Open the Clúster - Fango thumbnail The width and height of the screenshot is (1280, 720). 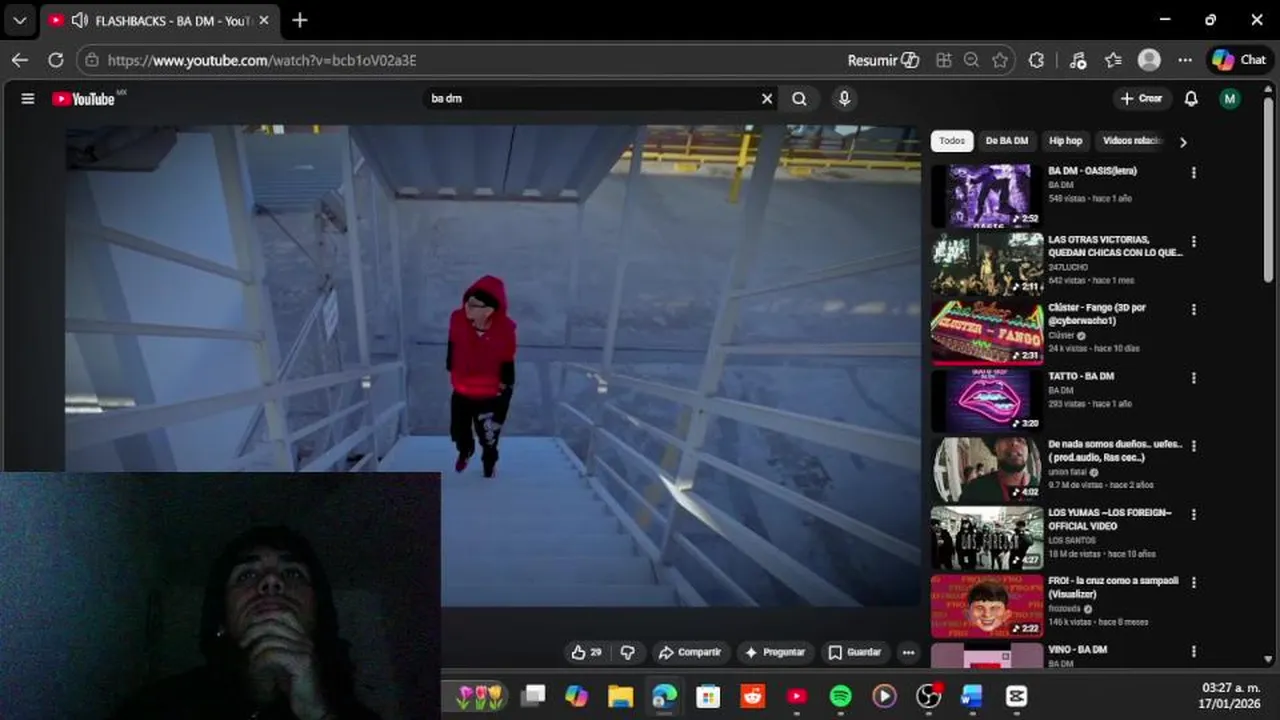987,332
